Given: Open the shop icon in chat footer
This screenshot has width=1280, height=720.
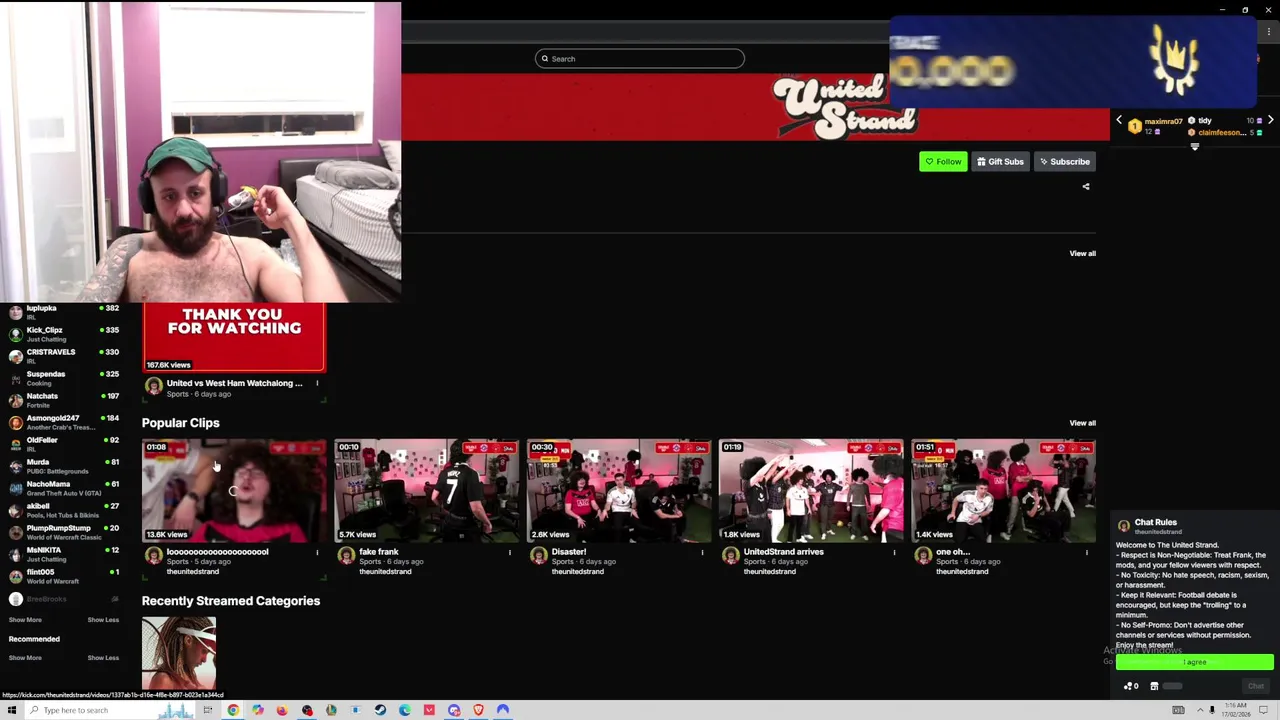Looking at the screenshot, I should [x=1154, y=686].
